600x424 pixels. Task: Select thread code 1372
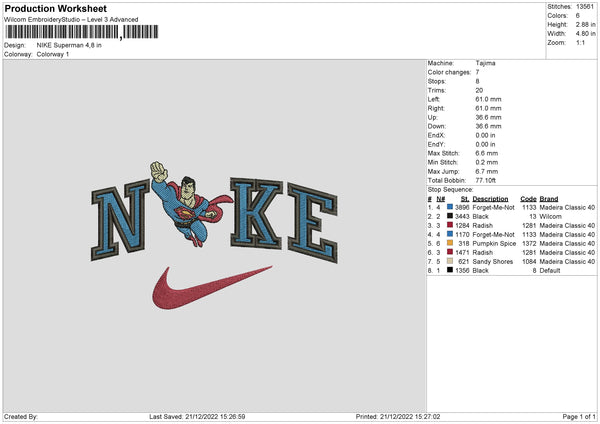click(x=529, y=243)
